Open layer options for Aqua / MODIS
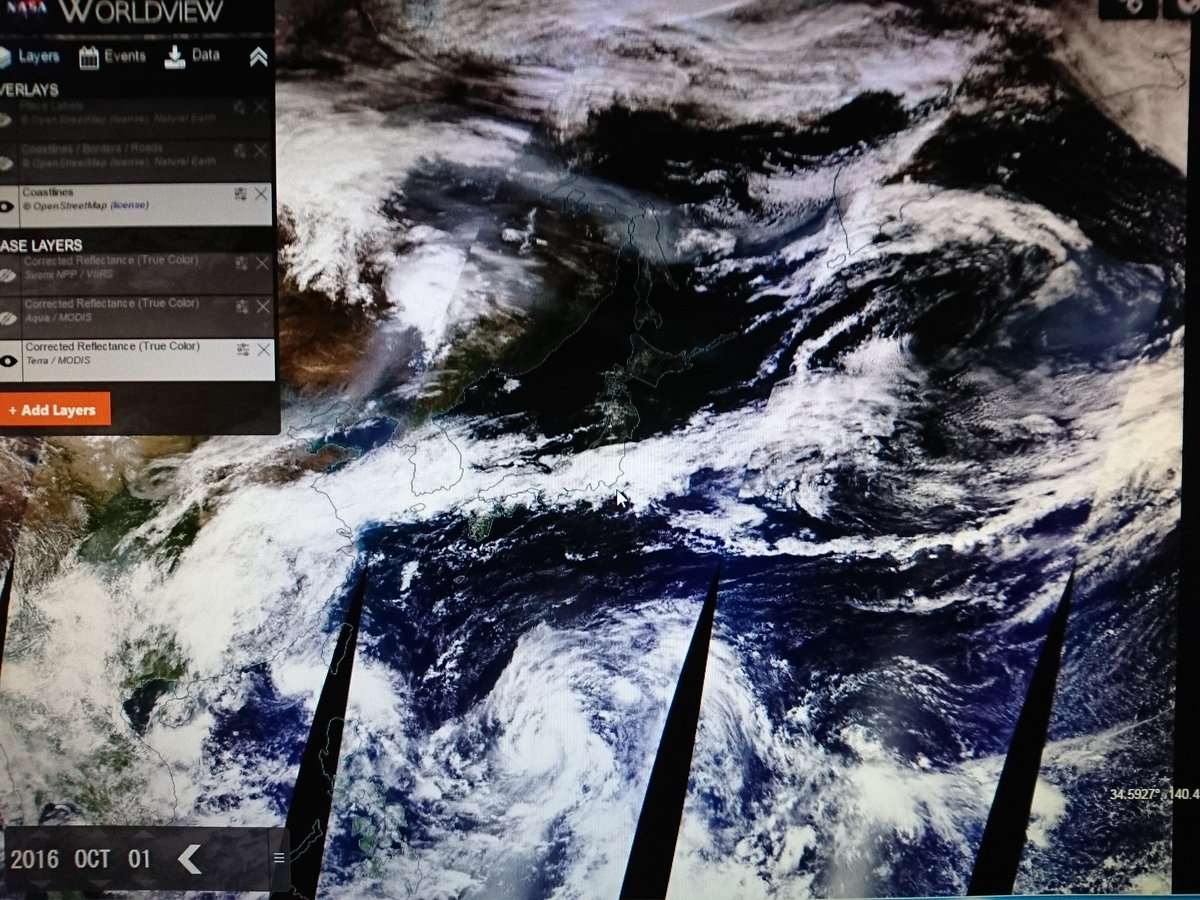The height and width of the screenshot is (900, 1200). coord(242,305)
